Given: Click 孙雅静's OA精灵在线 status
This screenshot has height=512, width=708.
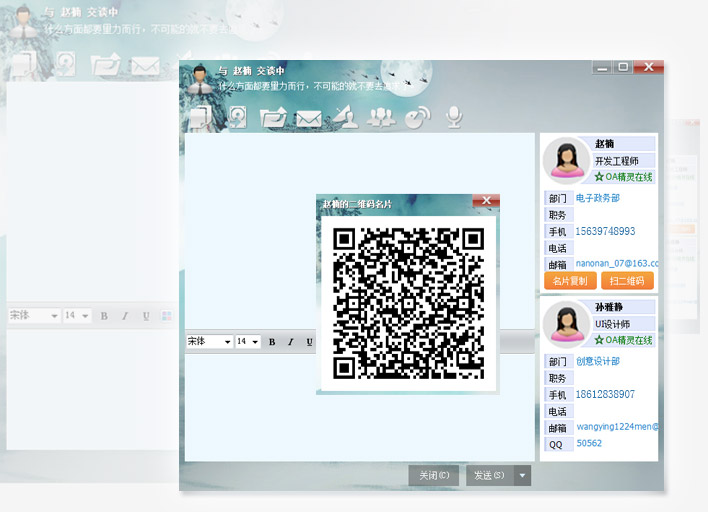Looking at the screenshot, I should [624, 340].
